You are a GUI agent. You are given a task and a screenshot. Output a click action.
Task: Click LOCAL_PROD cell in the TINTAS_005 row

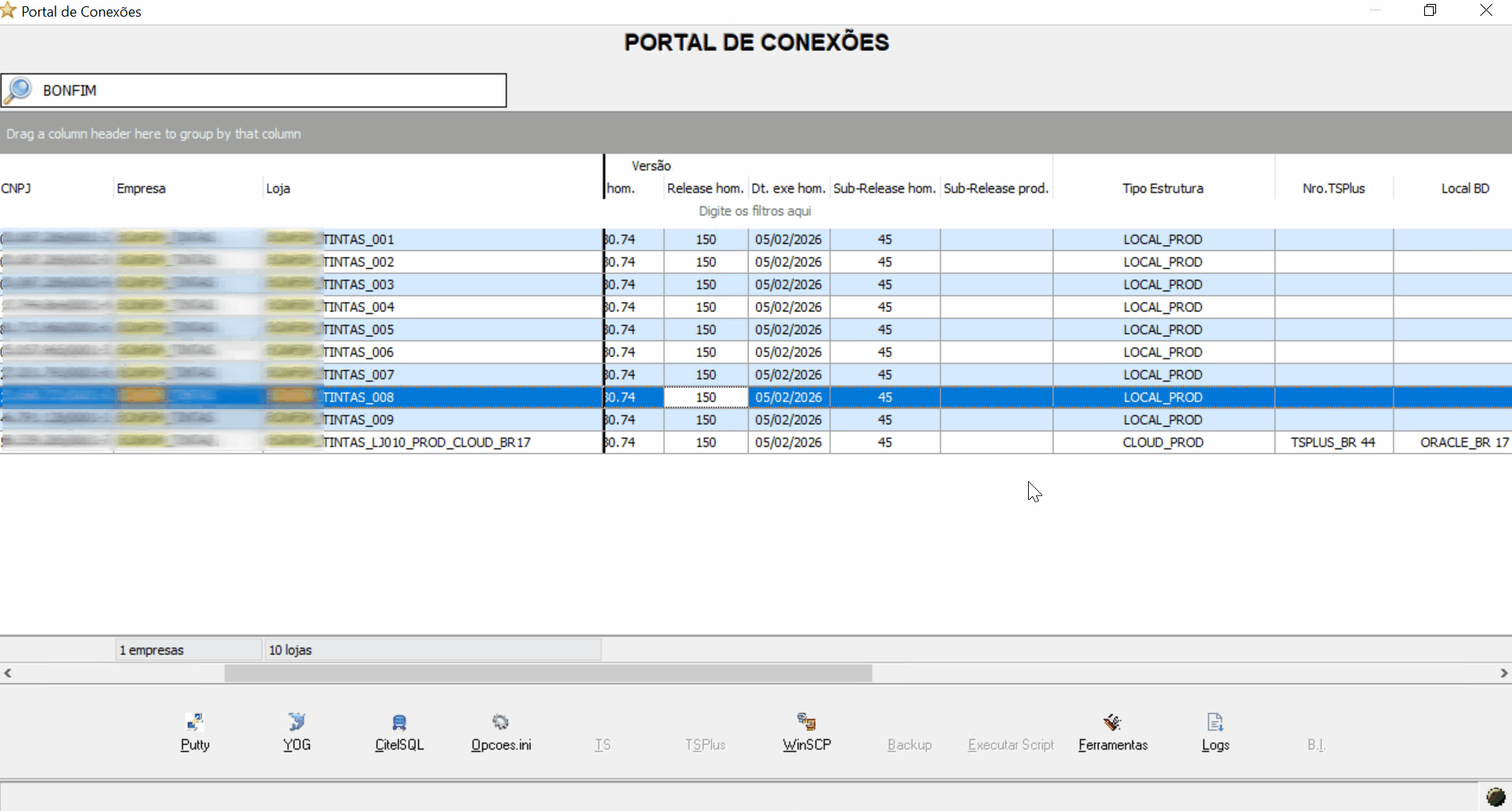(1162, 329)
